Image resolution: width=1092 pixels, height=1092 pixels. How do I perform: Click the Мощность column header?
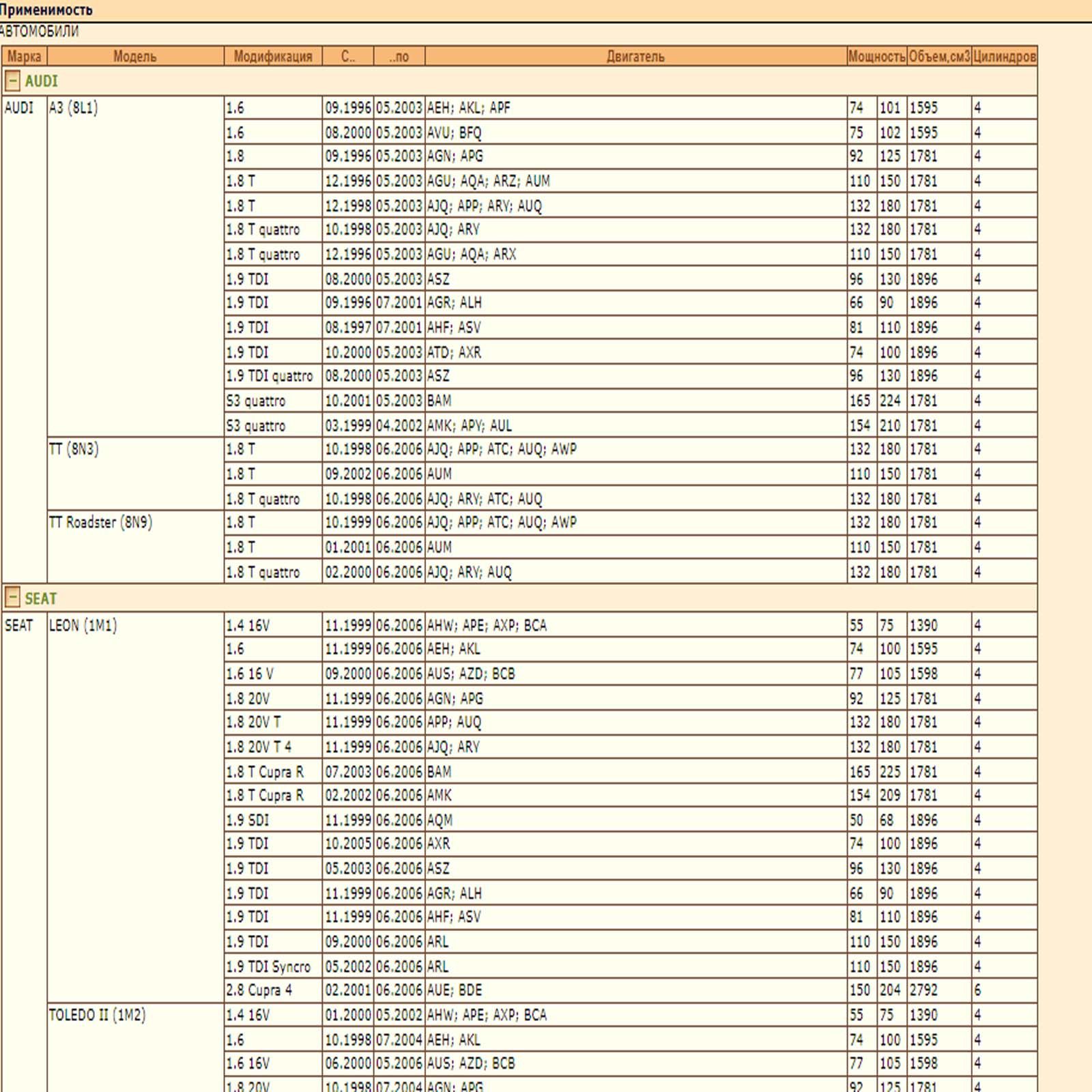877,56
